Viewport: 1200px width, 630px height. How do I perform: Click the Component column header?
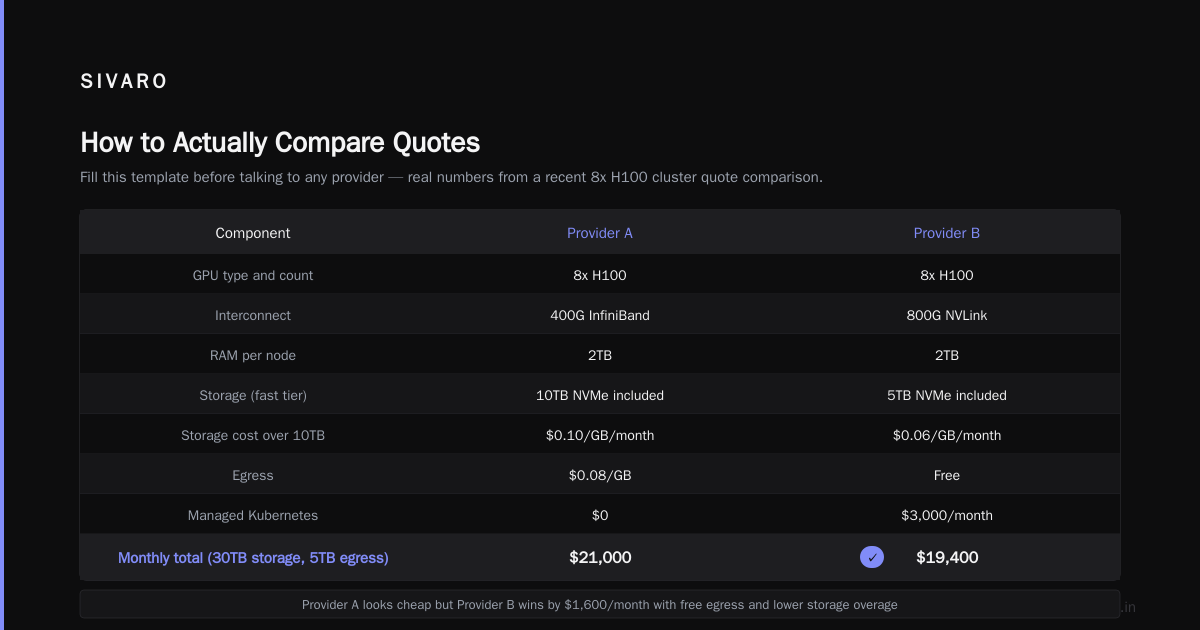tap(253, 233)
